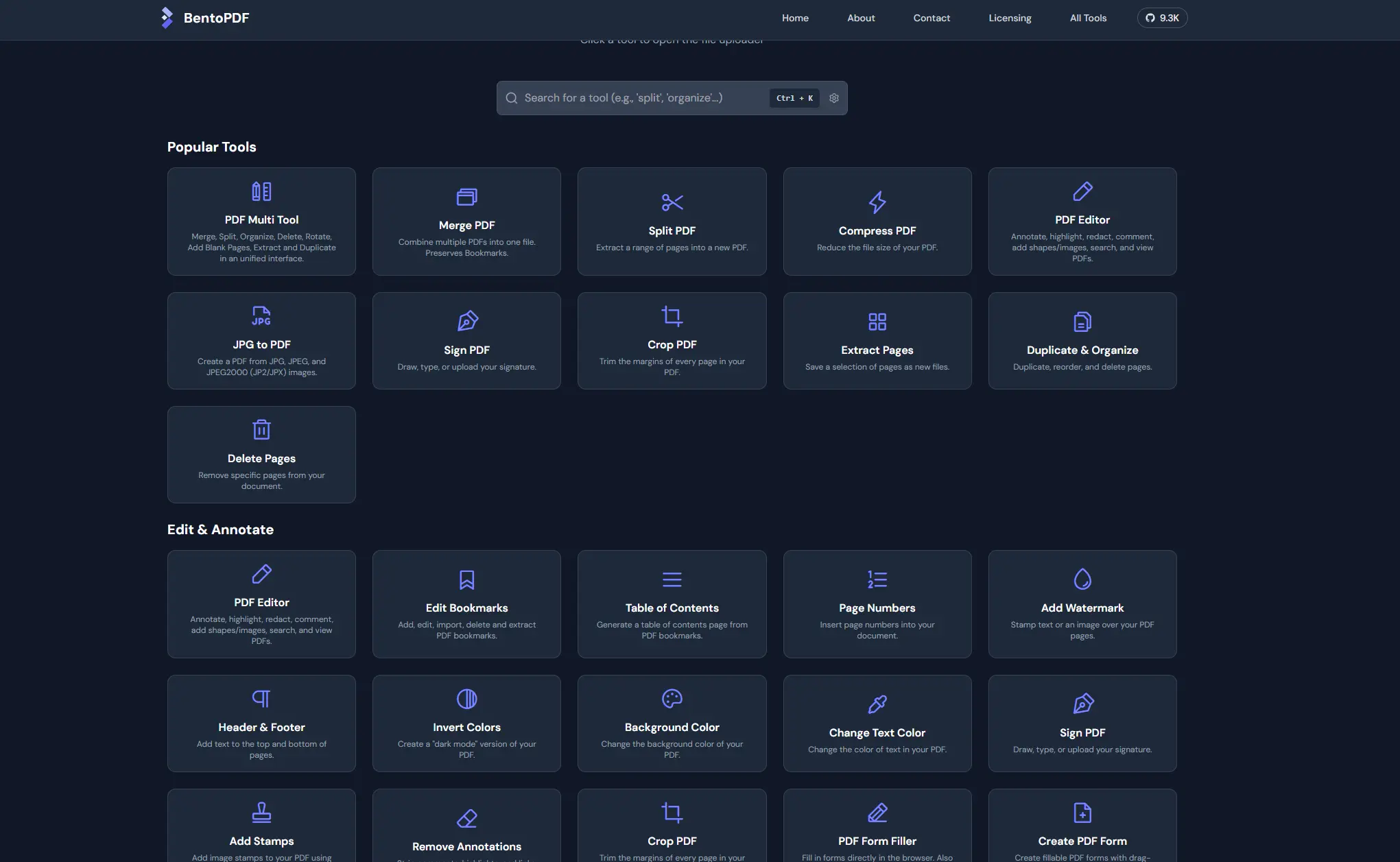Select the Delete Pages trash icon
Viewport: 1400px width, 862px height.
click(261, 430)
